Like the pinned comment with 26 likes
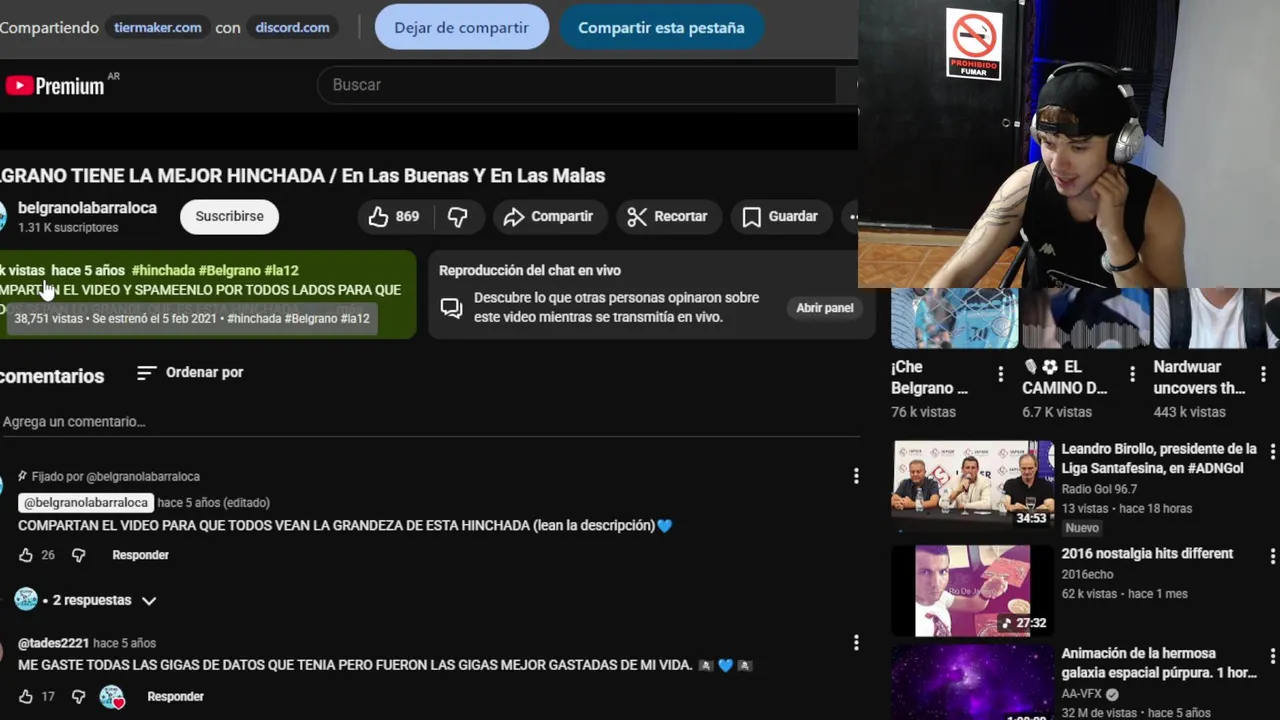The image size is (1280, 720). [26, 555]
